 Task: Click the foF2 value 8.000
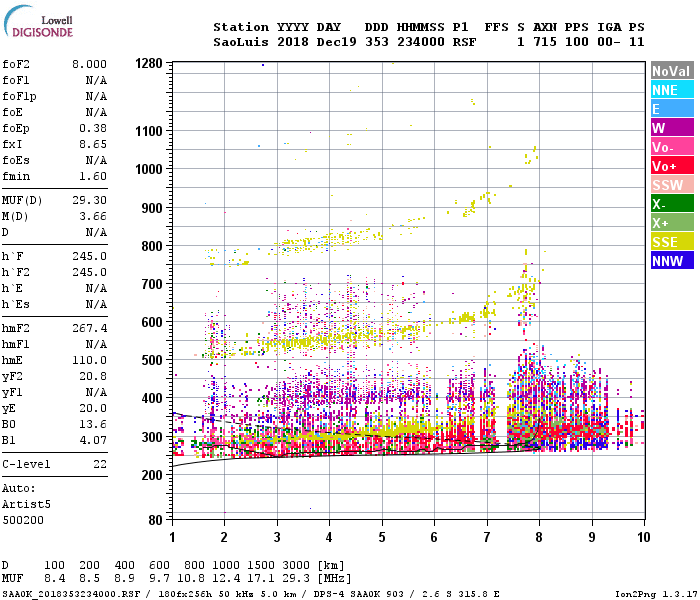point(89,64)
